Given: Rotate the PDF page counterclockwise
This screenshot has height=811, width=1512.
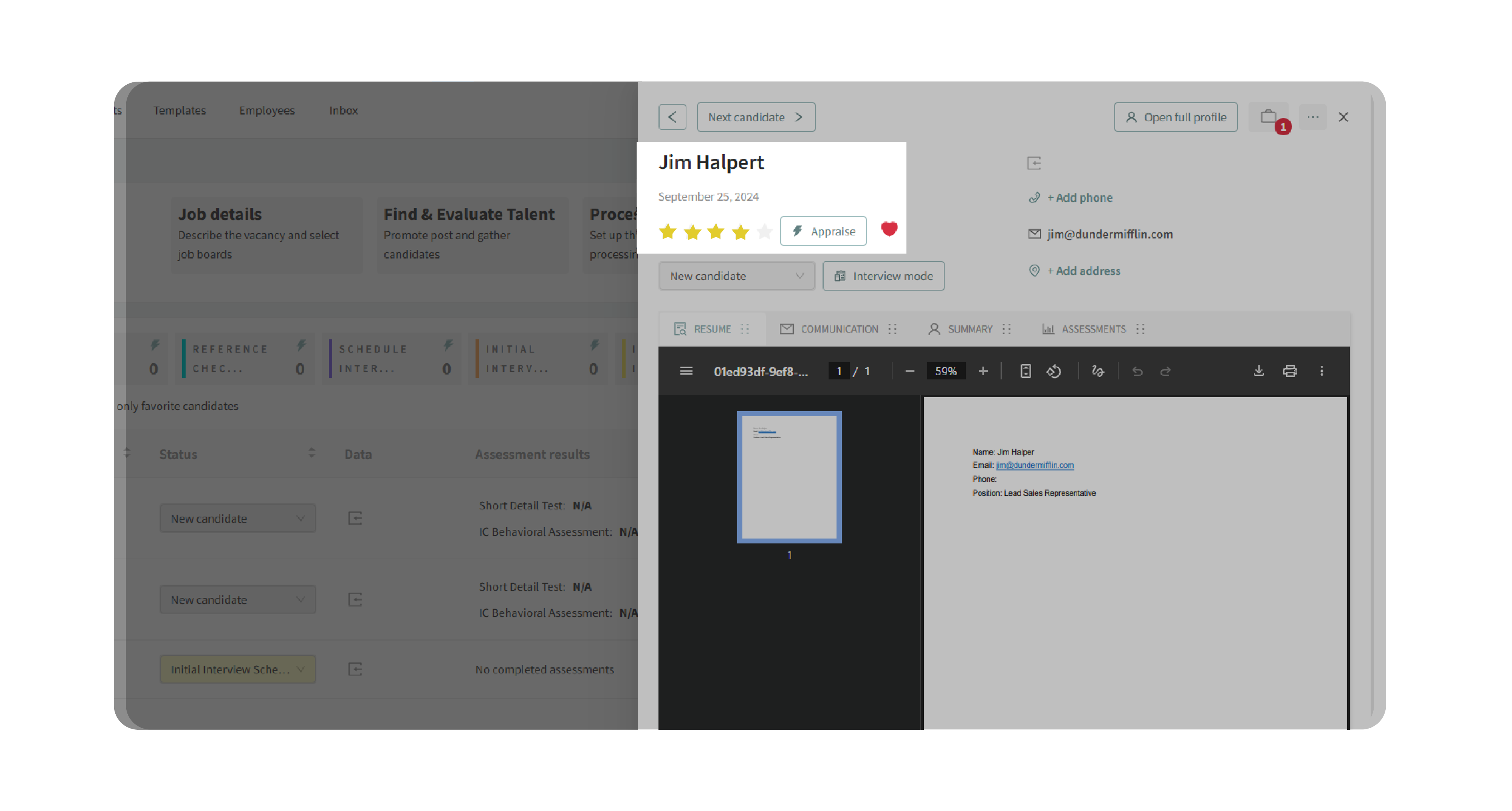Looking at the screenshot, I should pyautogui.click(x=1053, y=371).
